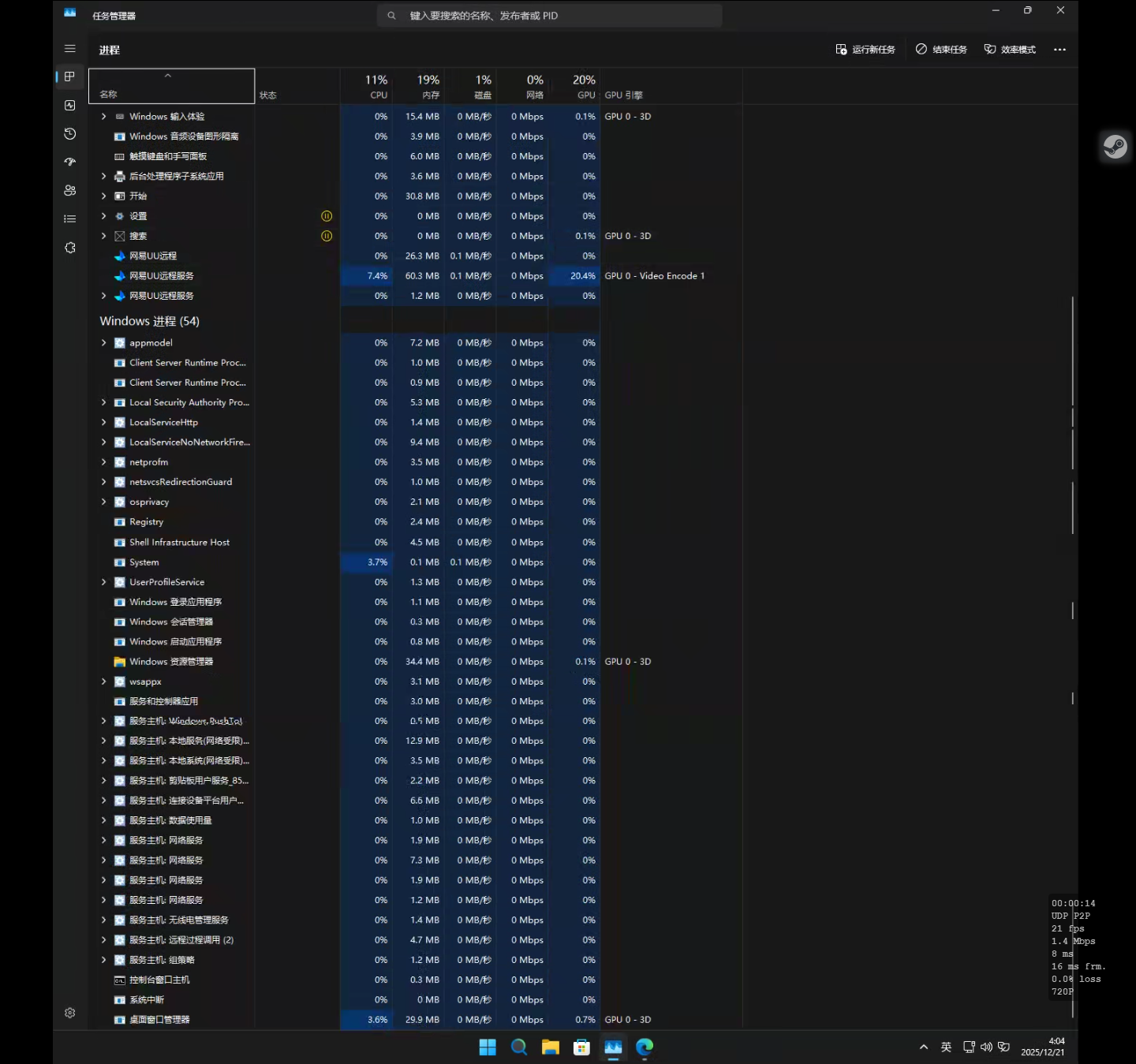Expand the Windows 输入体验 process group

pyautogui.click(x=103, y=117)
